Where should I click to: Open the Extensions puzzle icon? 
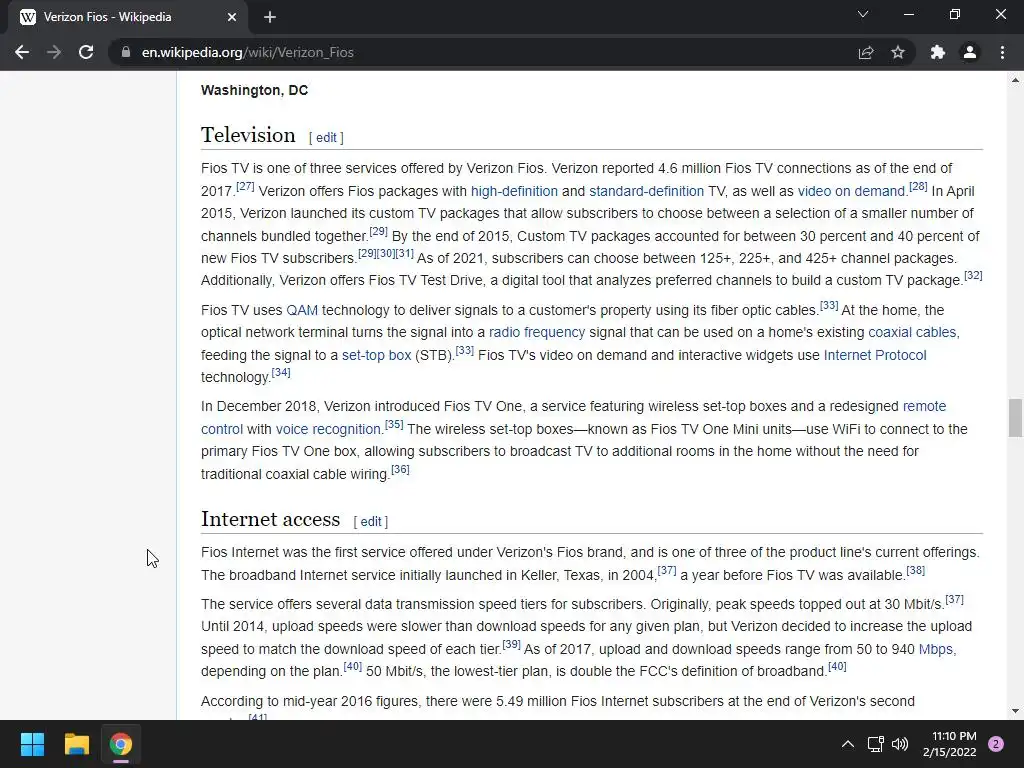pyautogui.click(x=938, y=52)
